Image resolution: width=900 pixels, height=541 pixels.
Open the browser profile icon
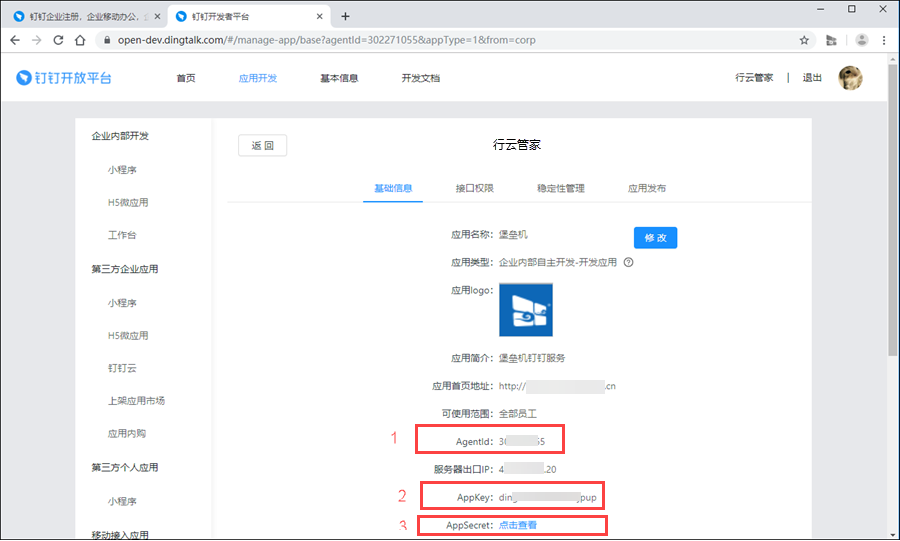coord(862,40)
